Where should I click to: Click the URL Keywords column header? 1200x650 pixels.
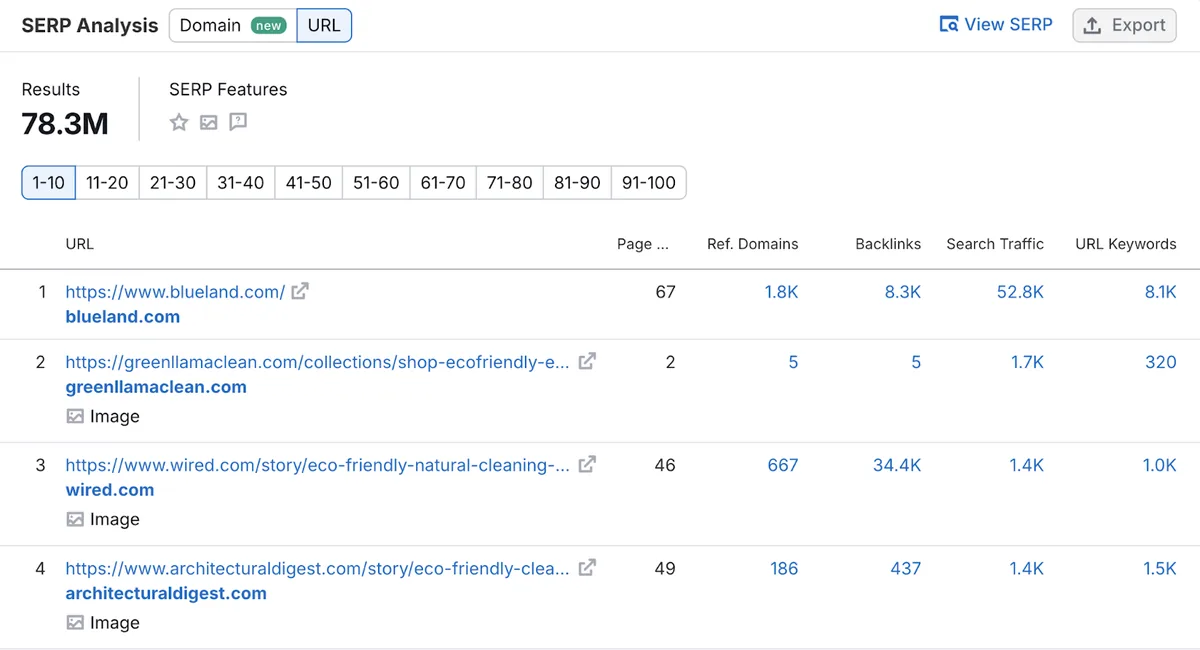[1126, 244]
